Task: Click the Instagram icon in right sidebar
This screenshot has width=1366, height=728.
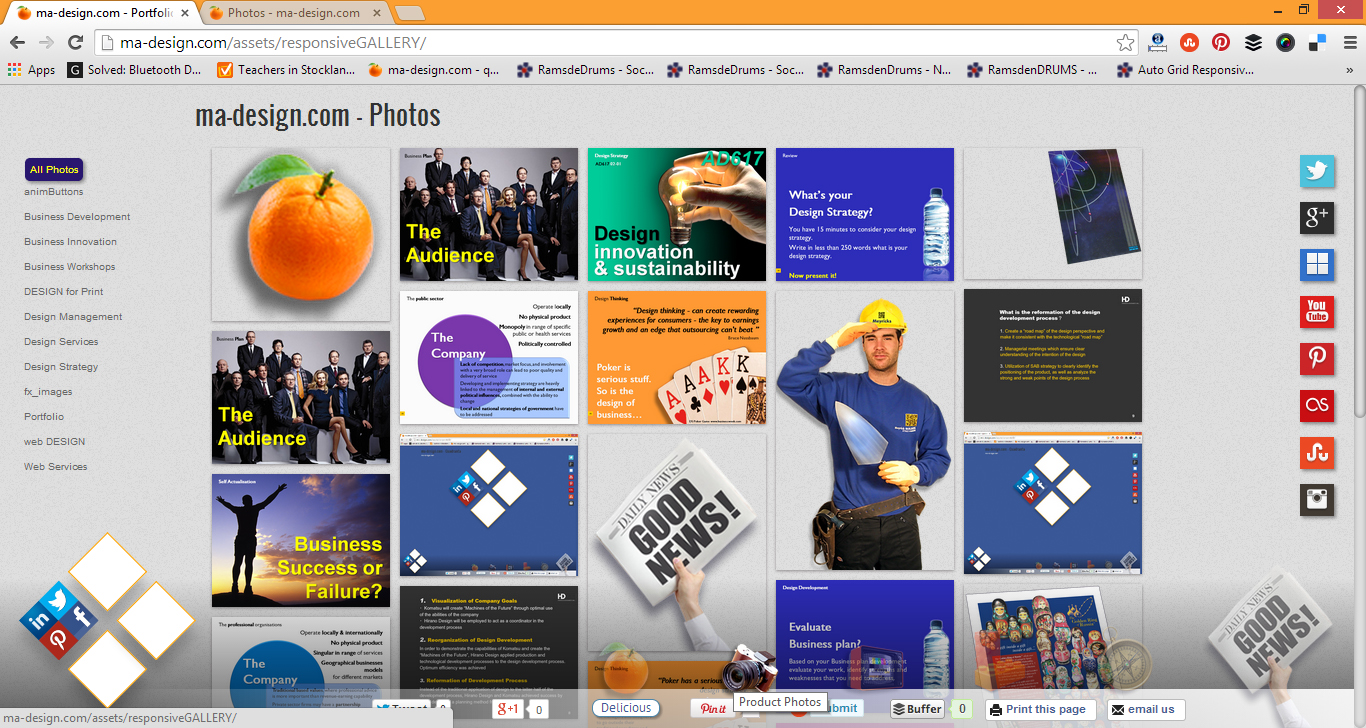Action: click(x=1316, y=500)
